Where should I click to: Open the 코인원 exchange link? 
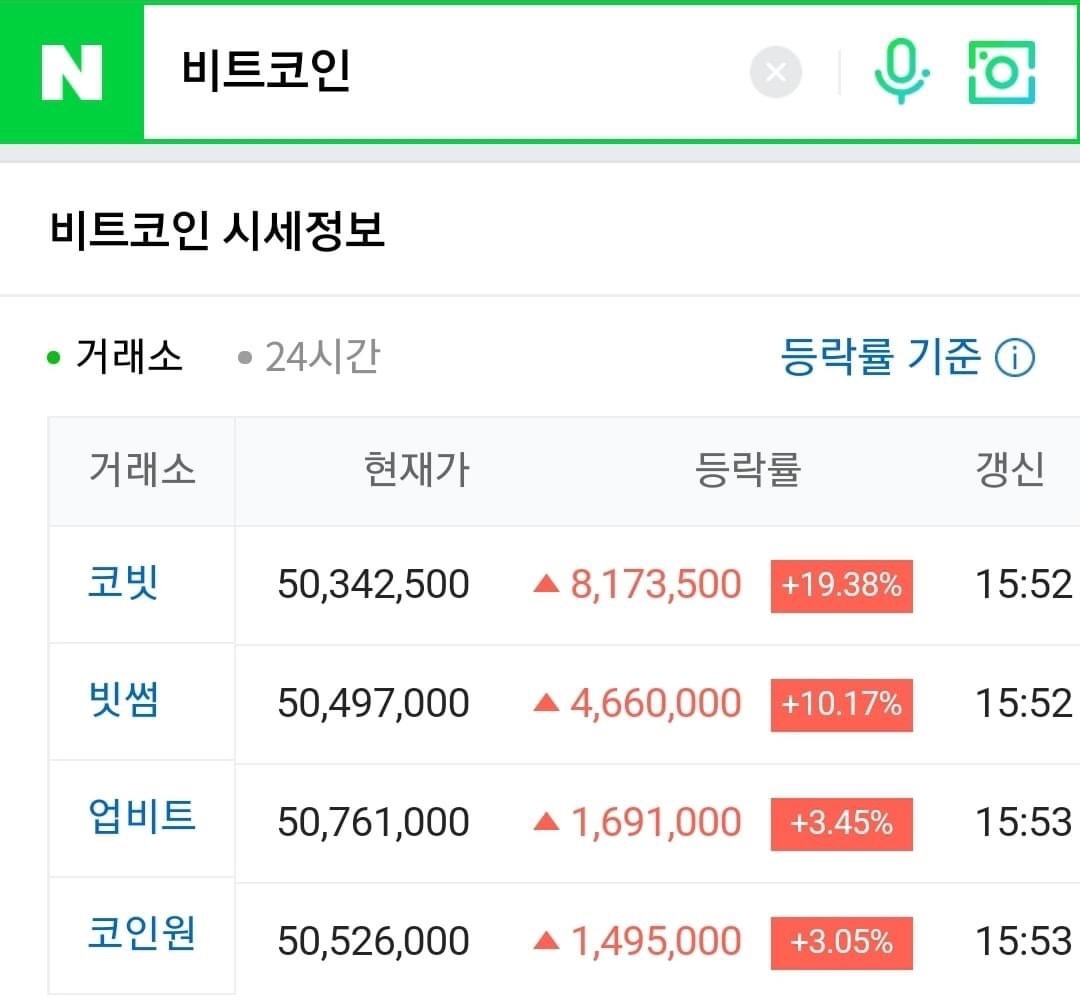[x=142, y=934]
